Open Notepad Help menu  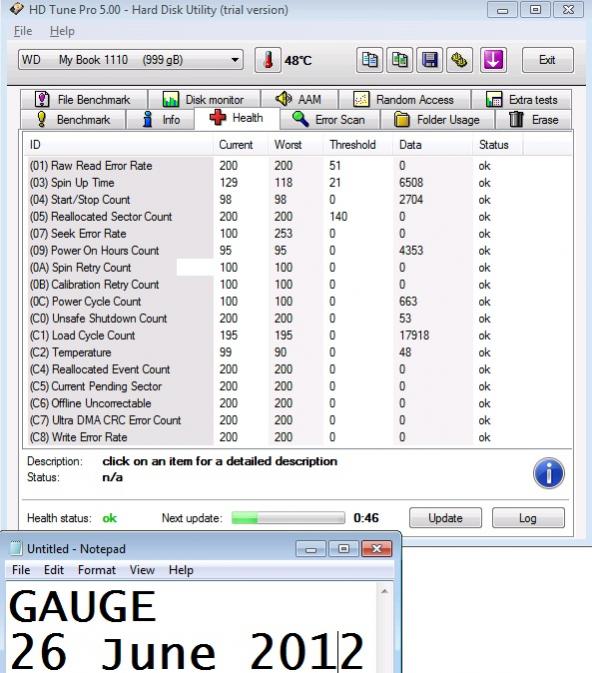pos(181,570)
